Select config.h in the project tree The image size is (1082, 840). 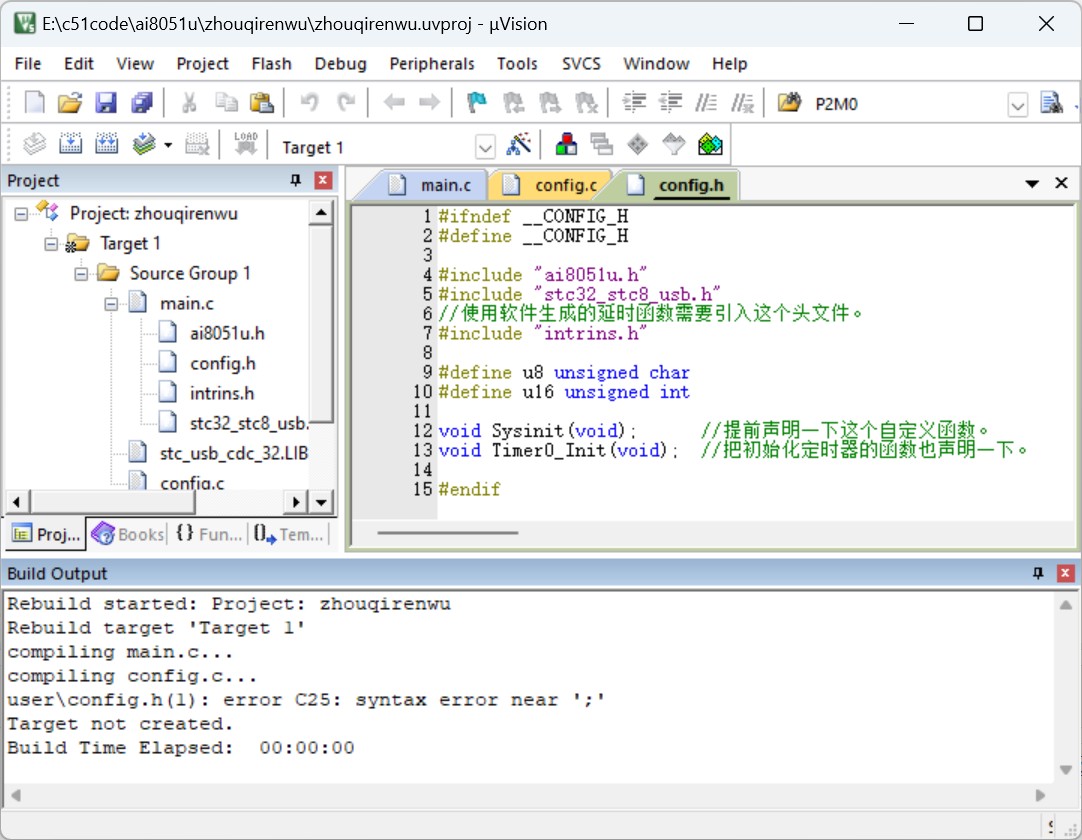coord(222,364)
